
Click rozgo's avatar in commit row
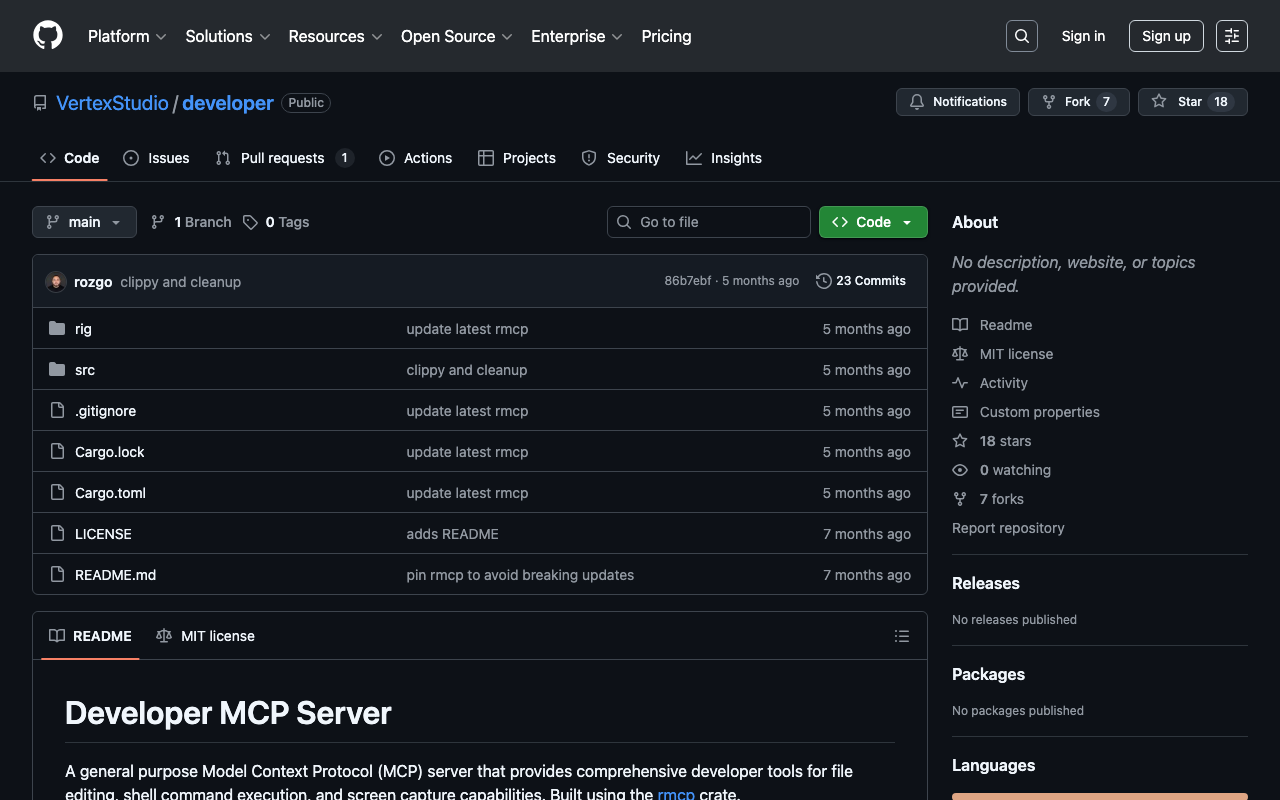click(56, 282)
